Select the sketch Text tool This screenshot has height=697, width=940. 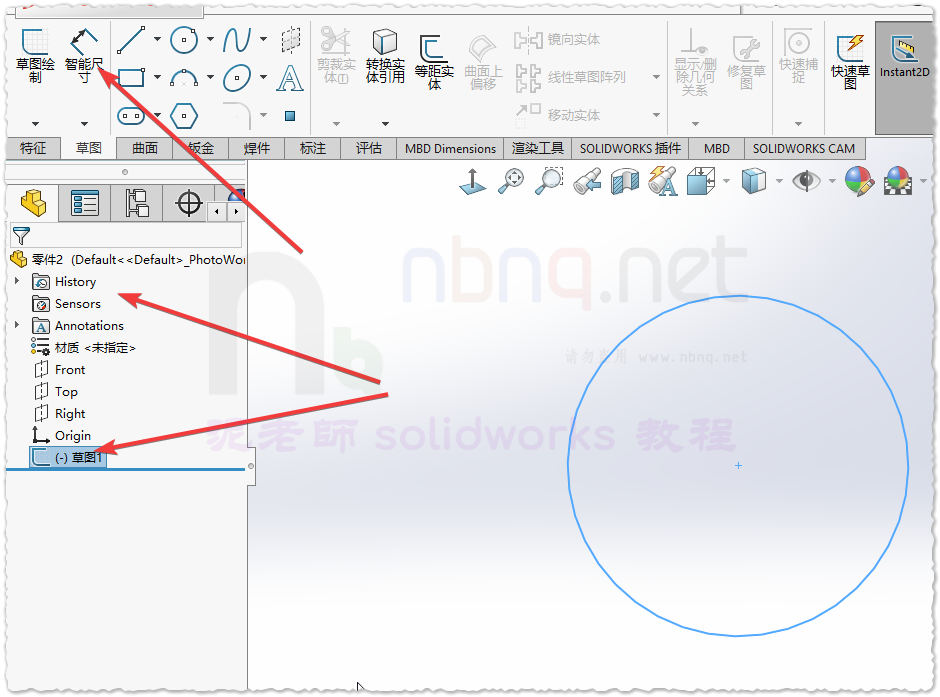click(x=290, y=78)
